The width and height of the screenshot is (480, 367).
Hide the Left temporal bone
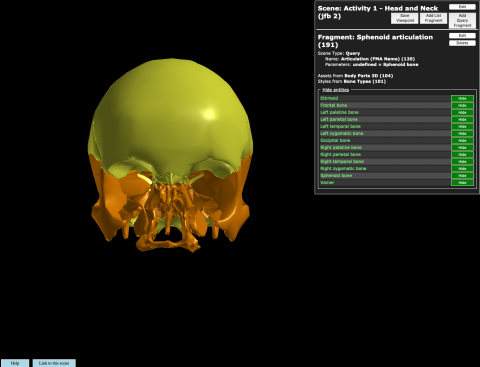462,126
